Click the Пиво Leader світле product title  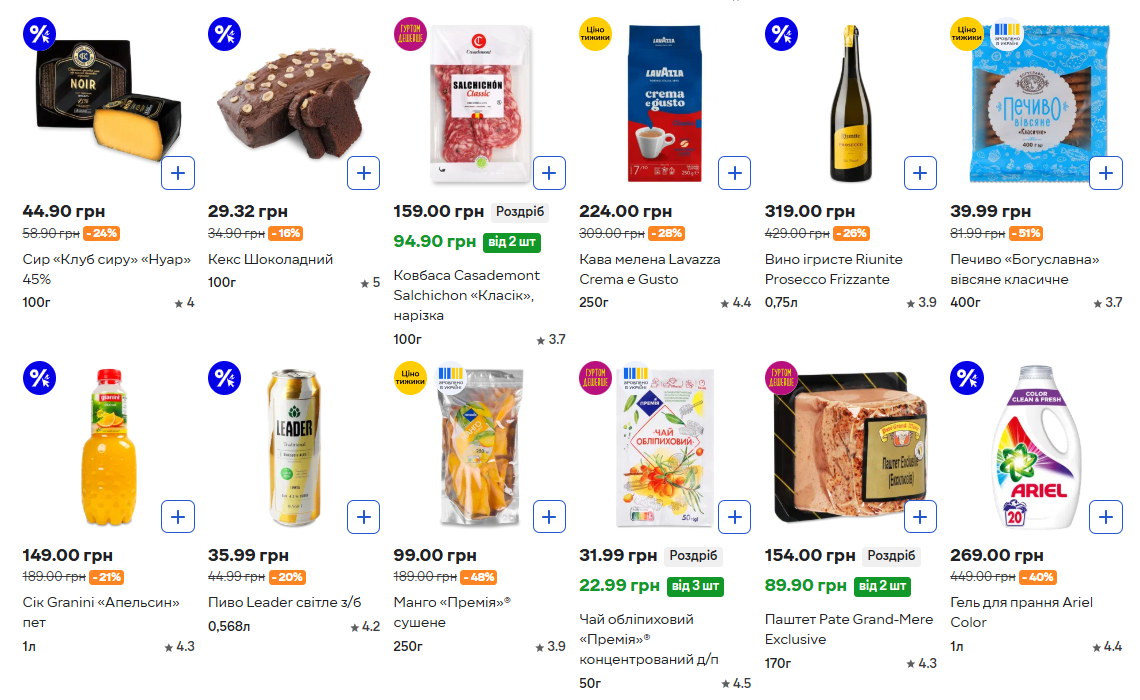click(285, 602)
